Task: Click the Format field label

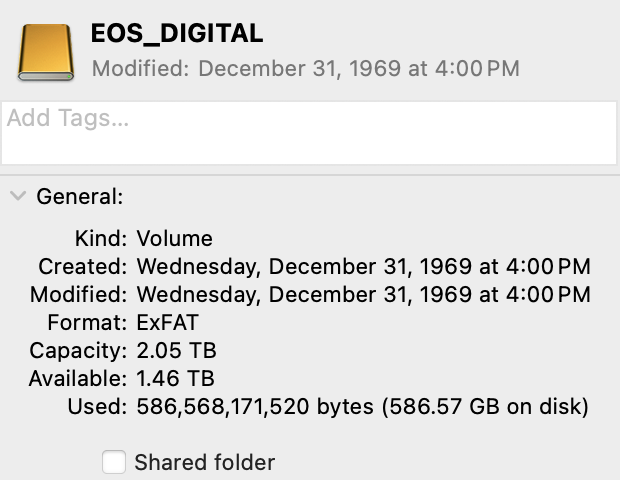Action: pos(87,323)
